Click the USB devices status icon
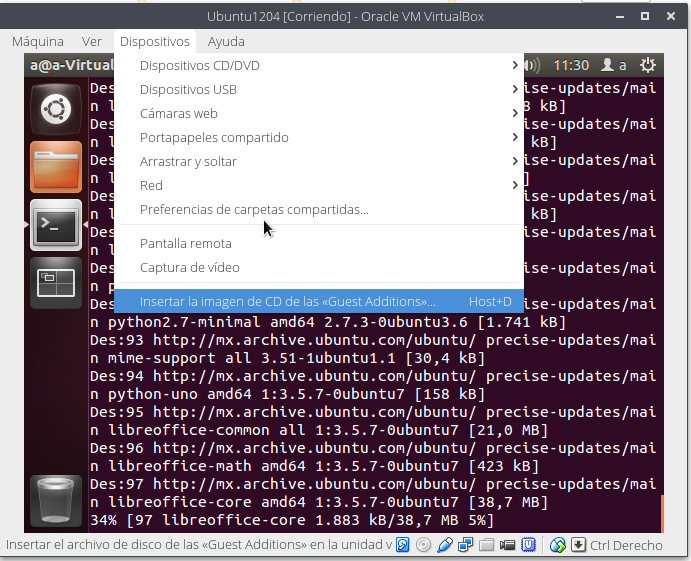Screen dimensions: 691x561 (x=445, y=545)
